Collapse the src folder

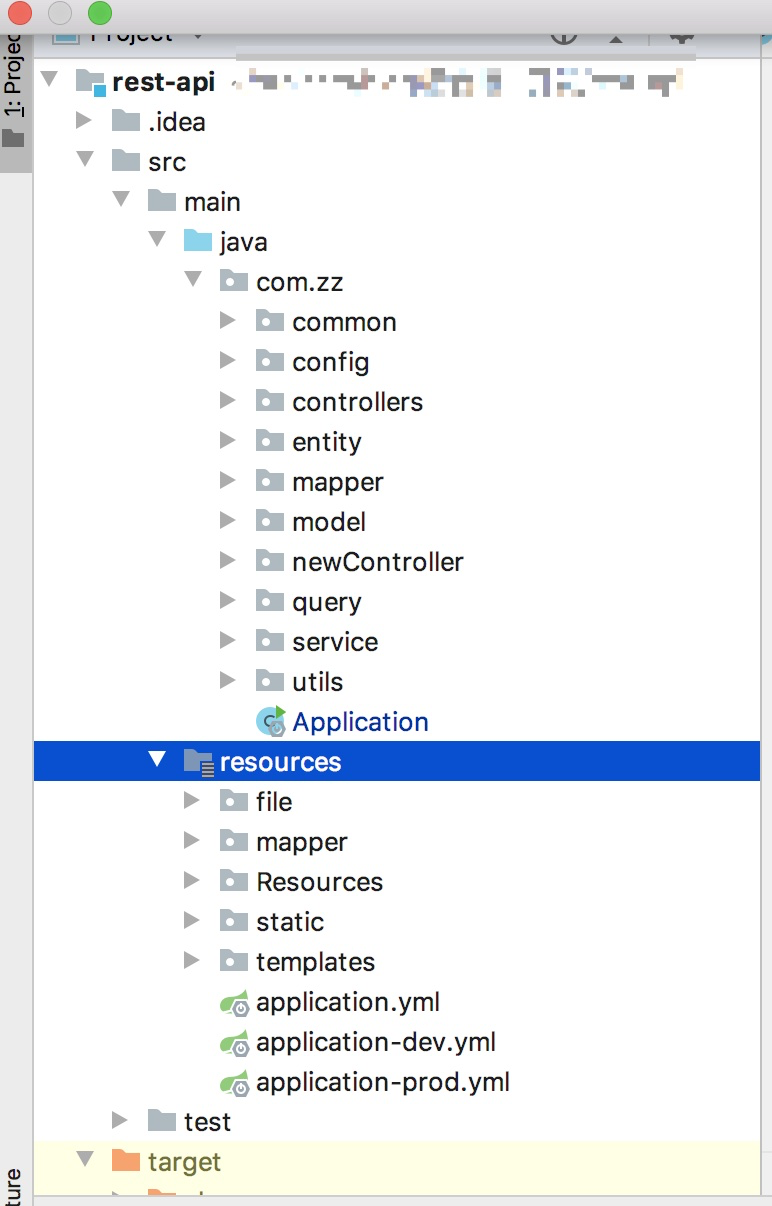tap(85, 160)
